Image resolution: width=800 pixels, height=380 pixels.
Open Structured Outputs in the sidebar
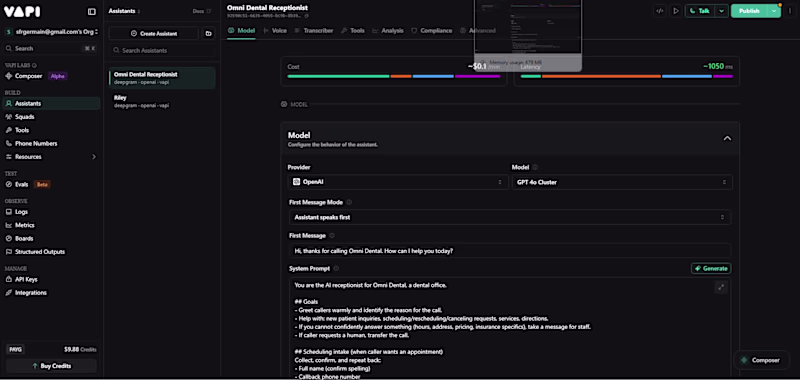click(x=51, y=251)
